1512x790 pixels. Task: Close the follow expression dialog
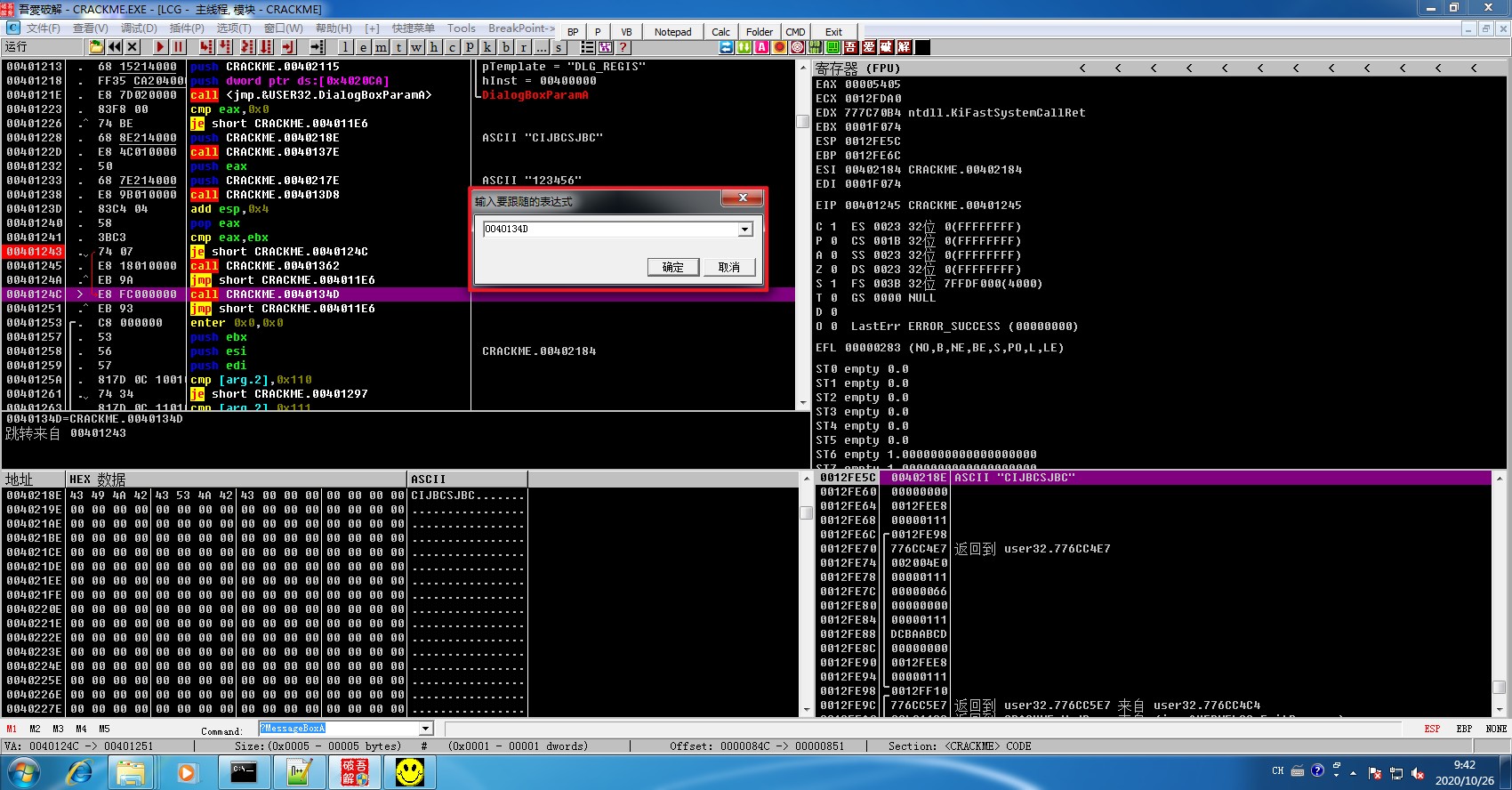point(743,197)
